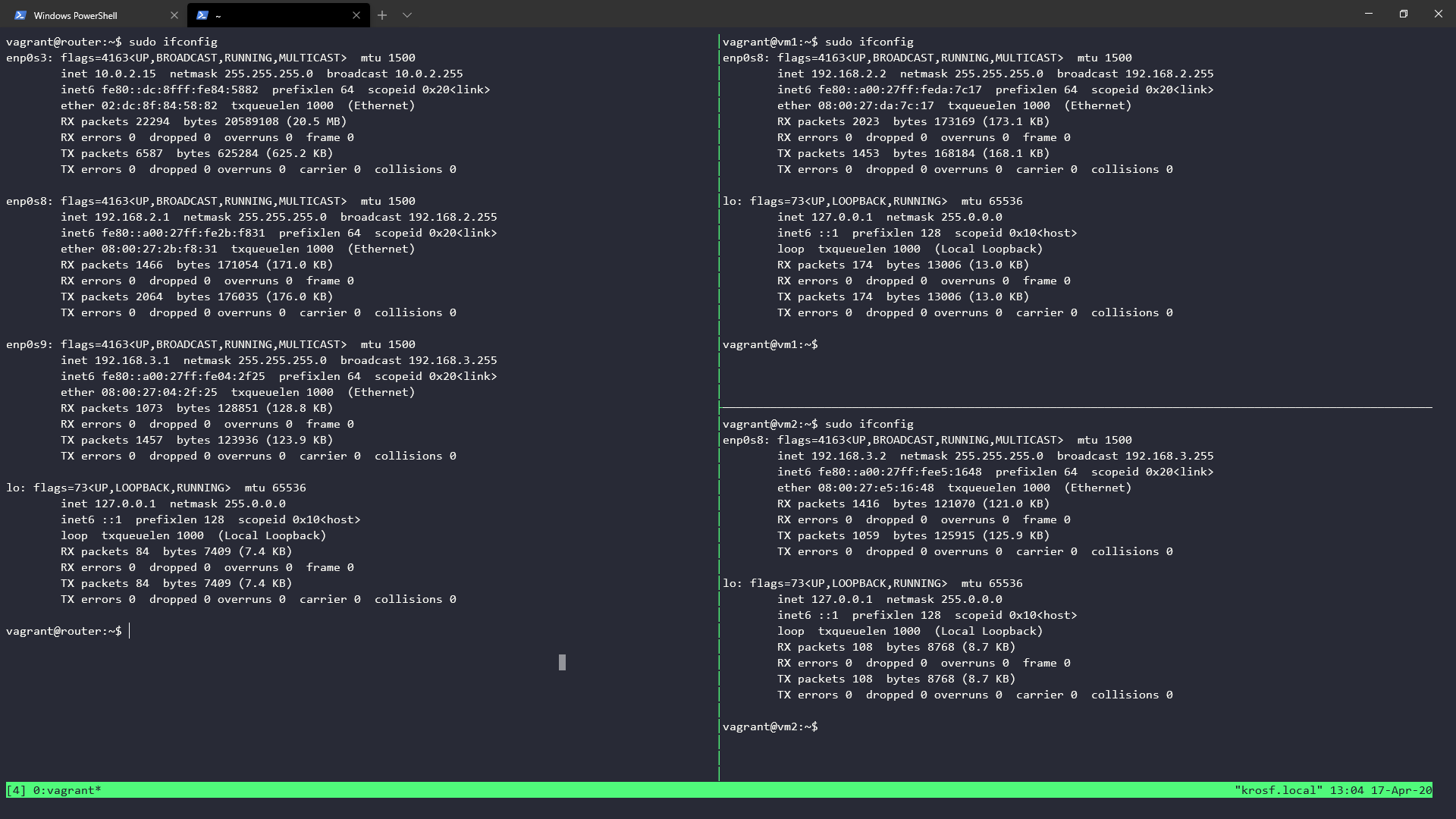The image size is (1456, 819).
Task: Click vm1 inet address 192.168.2.2
Action: click(x=849, y=74)
